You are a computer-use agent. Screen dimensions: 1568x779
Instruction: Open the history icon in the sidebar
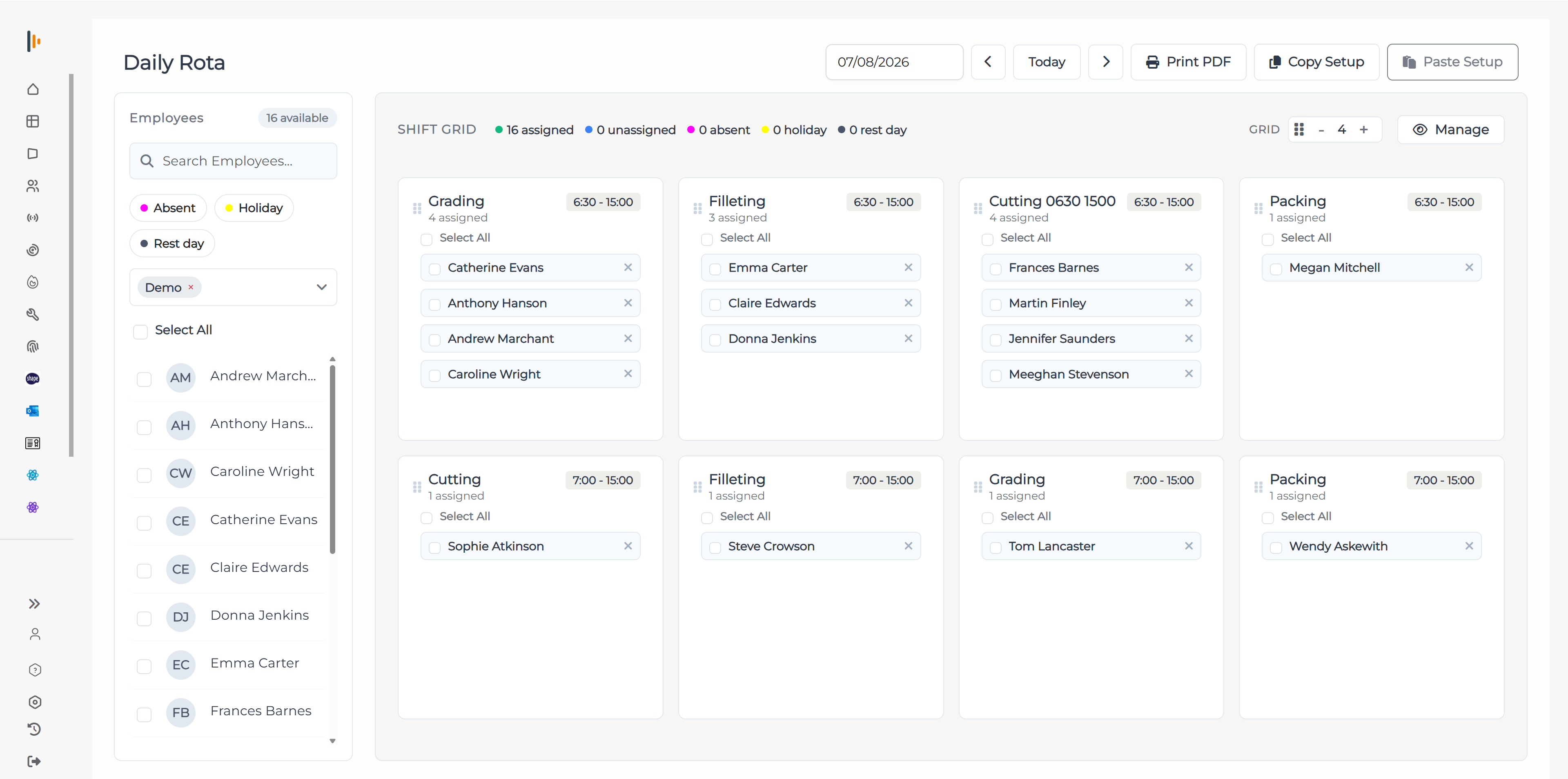point(35,729)
